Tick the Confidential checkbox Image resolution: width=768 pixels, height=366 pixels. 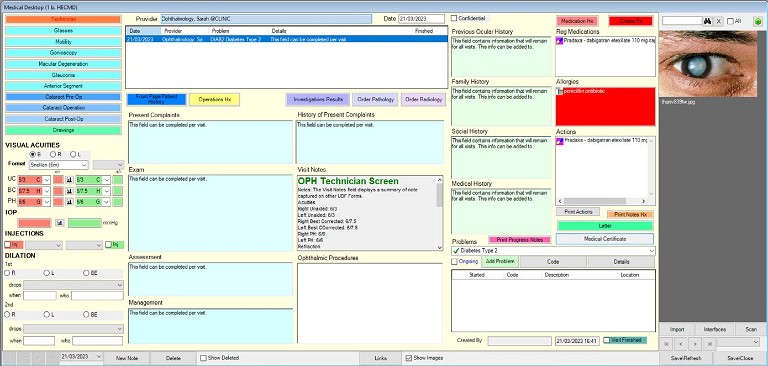coord(454,18)
